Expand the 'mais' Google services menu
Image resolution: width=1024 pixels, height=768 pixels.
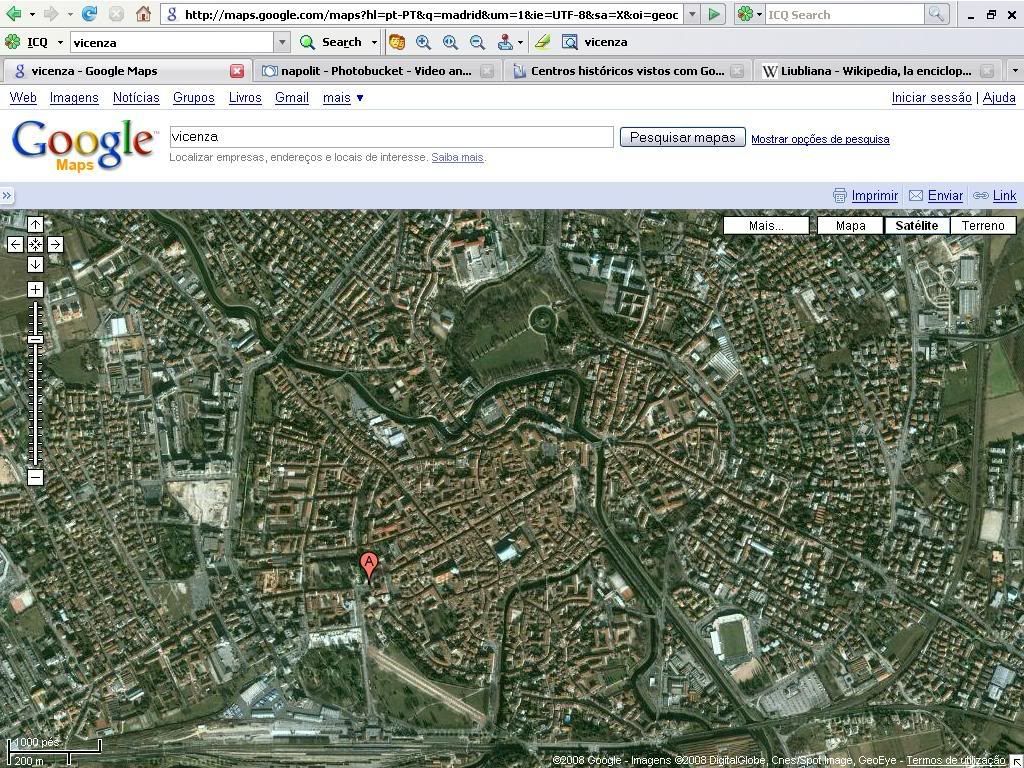tap(343, 98)
